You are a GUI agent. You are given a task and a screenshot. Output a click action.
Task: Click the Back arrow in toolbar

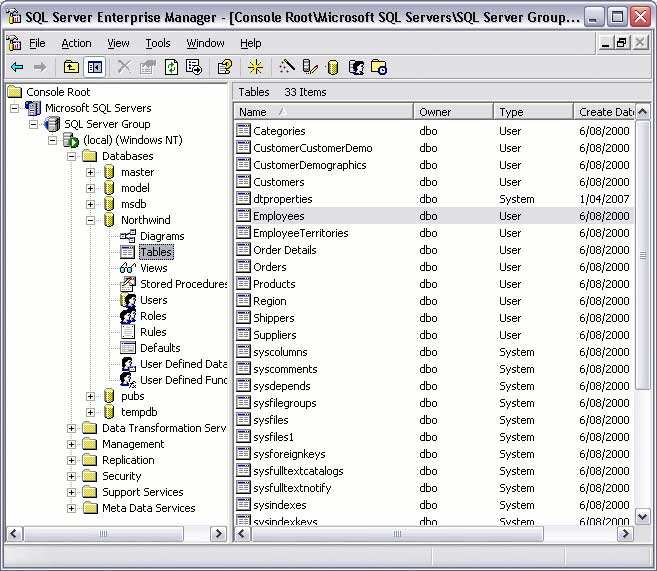click(x=17, y=67)
